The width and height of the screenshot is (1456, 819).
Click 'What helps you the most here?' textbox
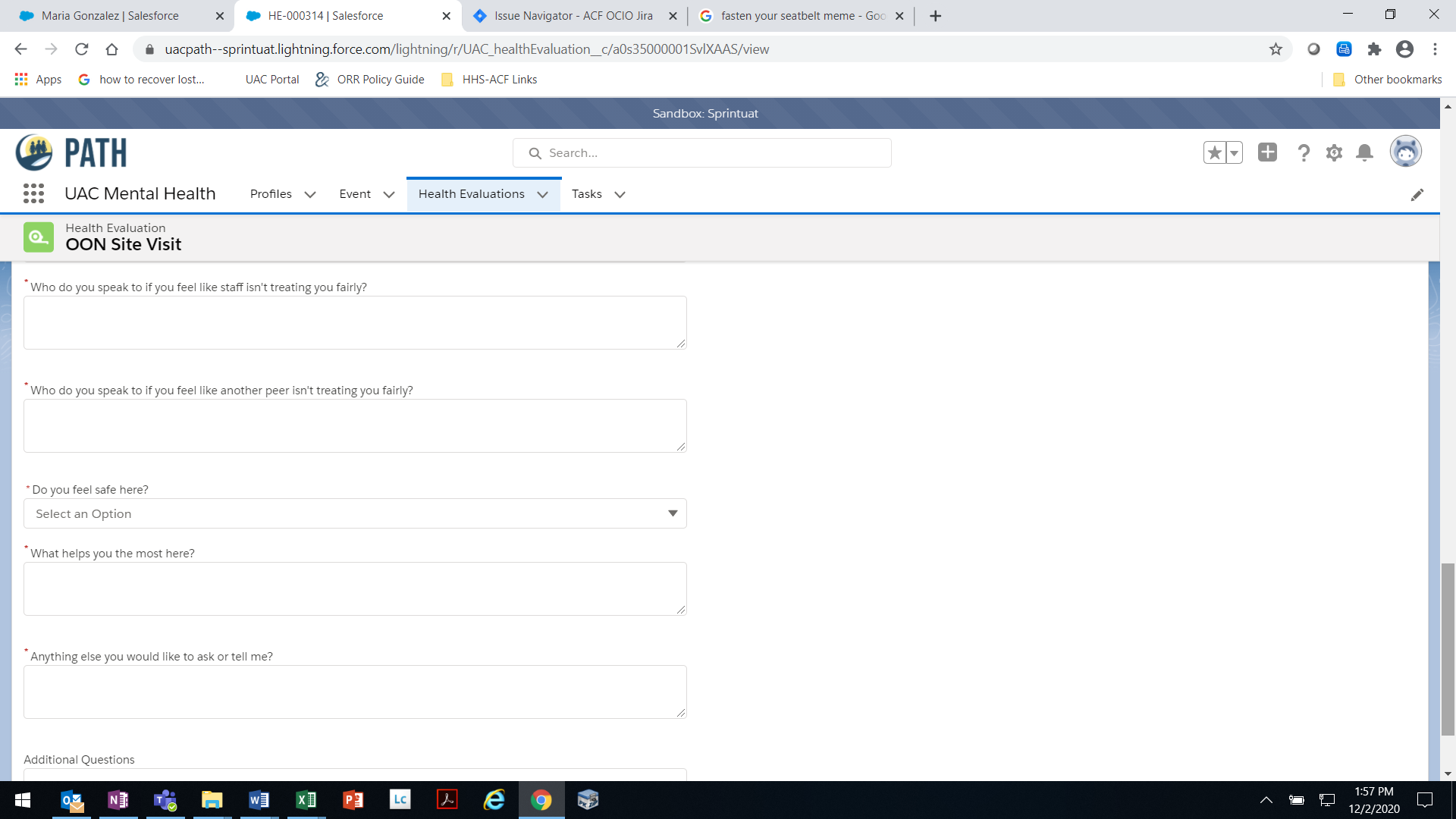[x=355, y=588]
